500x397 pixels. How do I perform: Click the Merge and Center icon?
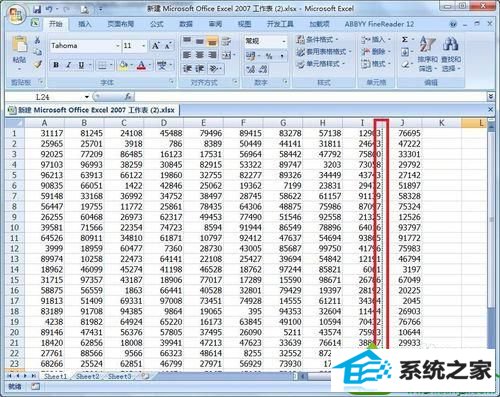click(226, 55)
